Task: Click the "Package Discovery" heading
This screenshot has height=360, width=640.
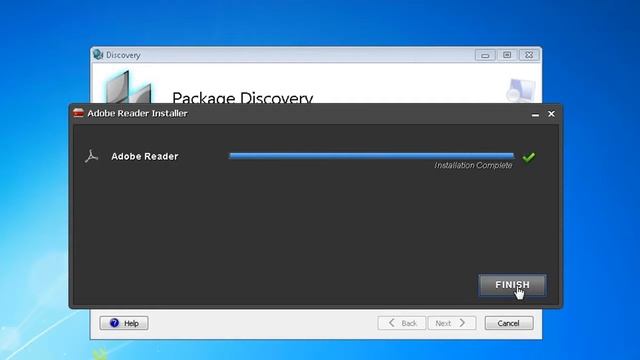Action: pyautogui.click(x=242, y=97)
